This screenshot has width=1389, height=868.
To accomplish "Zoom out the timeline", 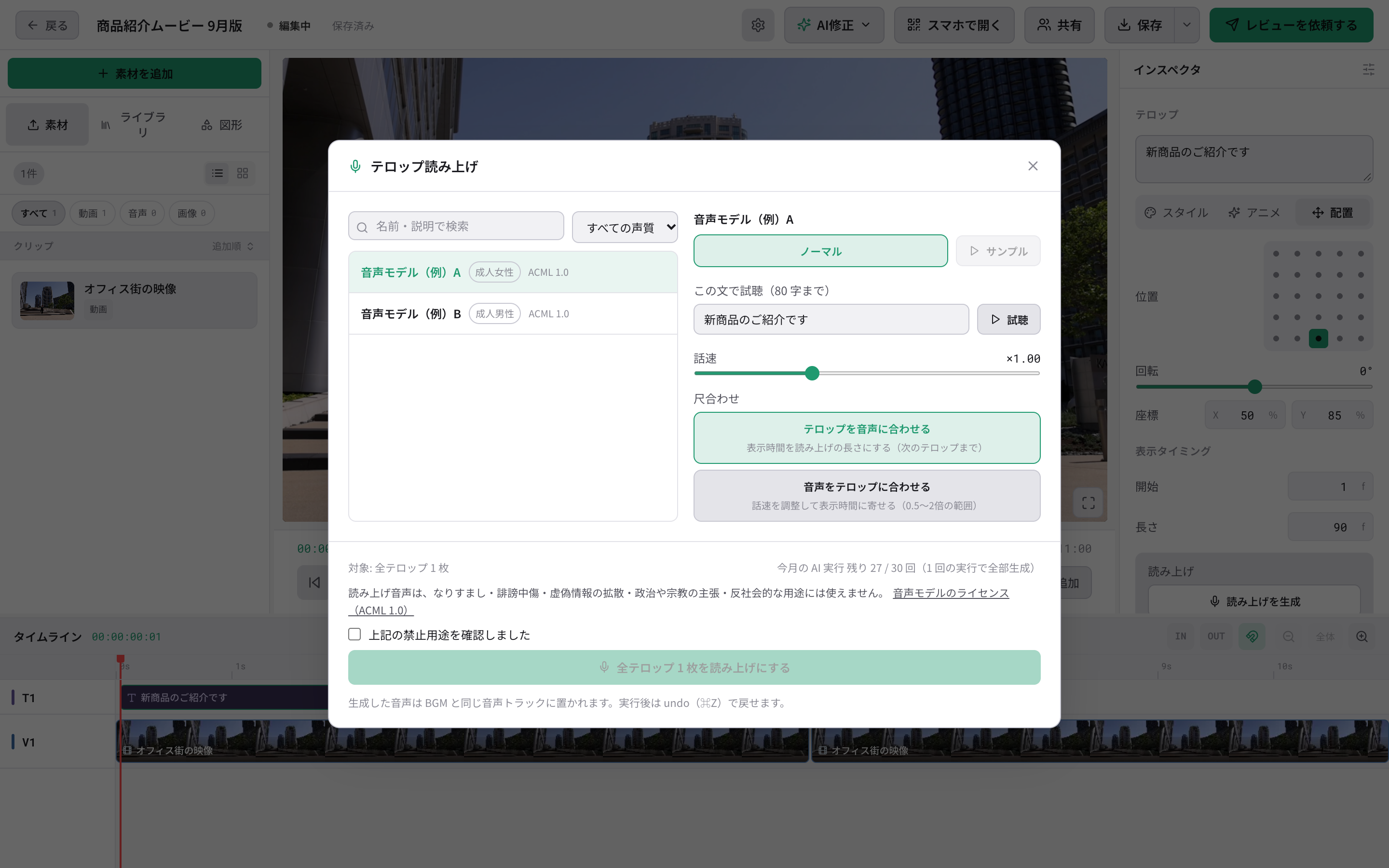I will pyautogui.click(x=1289, y=636).
